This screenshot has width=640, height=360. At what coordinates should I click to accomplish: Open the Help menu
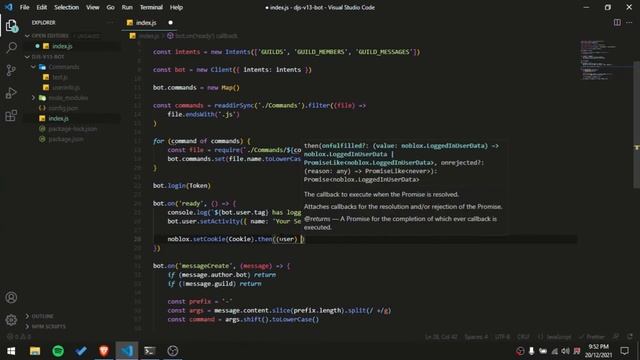click(176, 7)
